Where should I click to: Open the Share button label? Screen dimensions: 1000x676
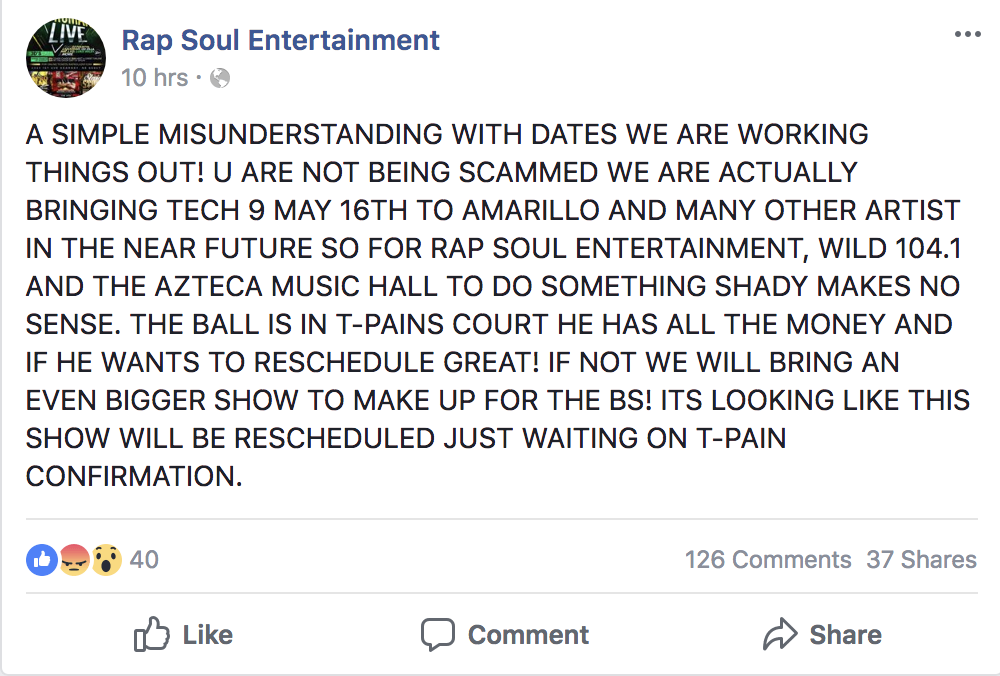[846, 635]
